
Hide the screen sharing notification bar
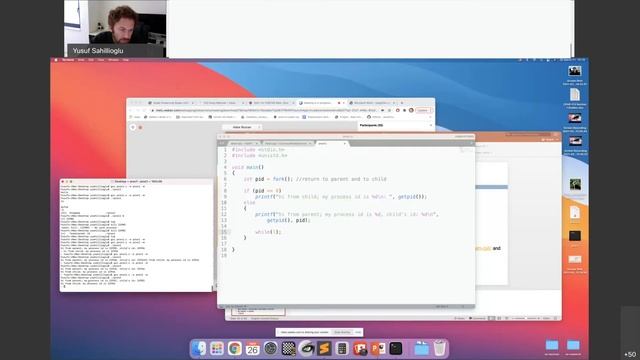tap(358, 332)
